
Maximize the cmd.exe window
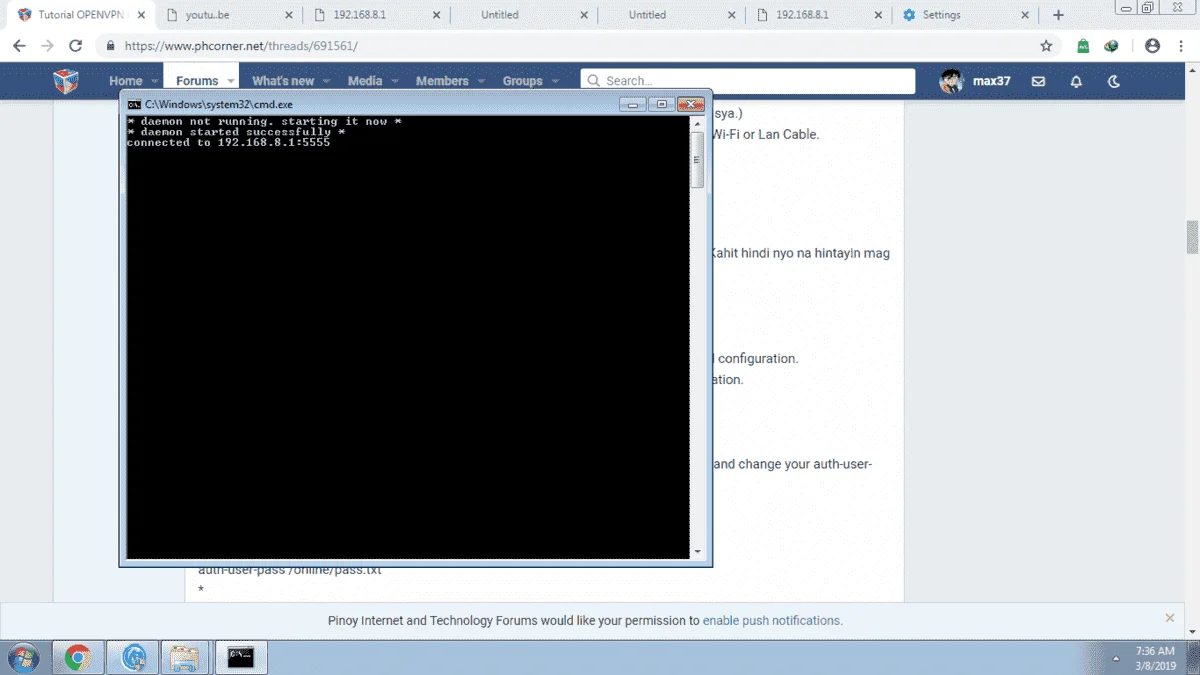tap(661, 104)
